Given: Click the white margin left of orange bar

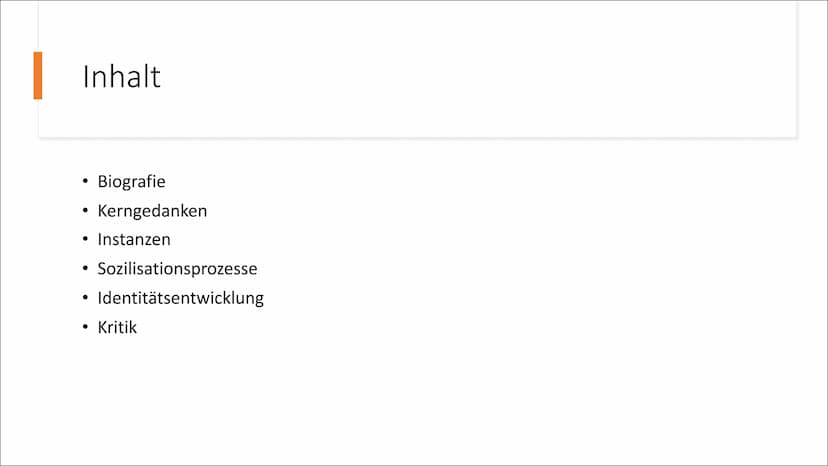Looking at the screenshot, I should tap(17, 76).
